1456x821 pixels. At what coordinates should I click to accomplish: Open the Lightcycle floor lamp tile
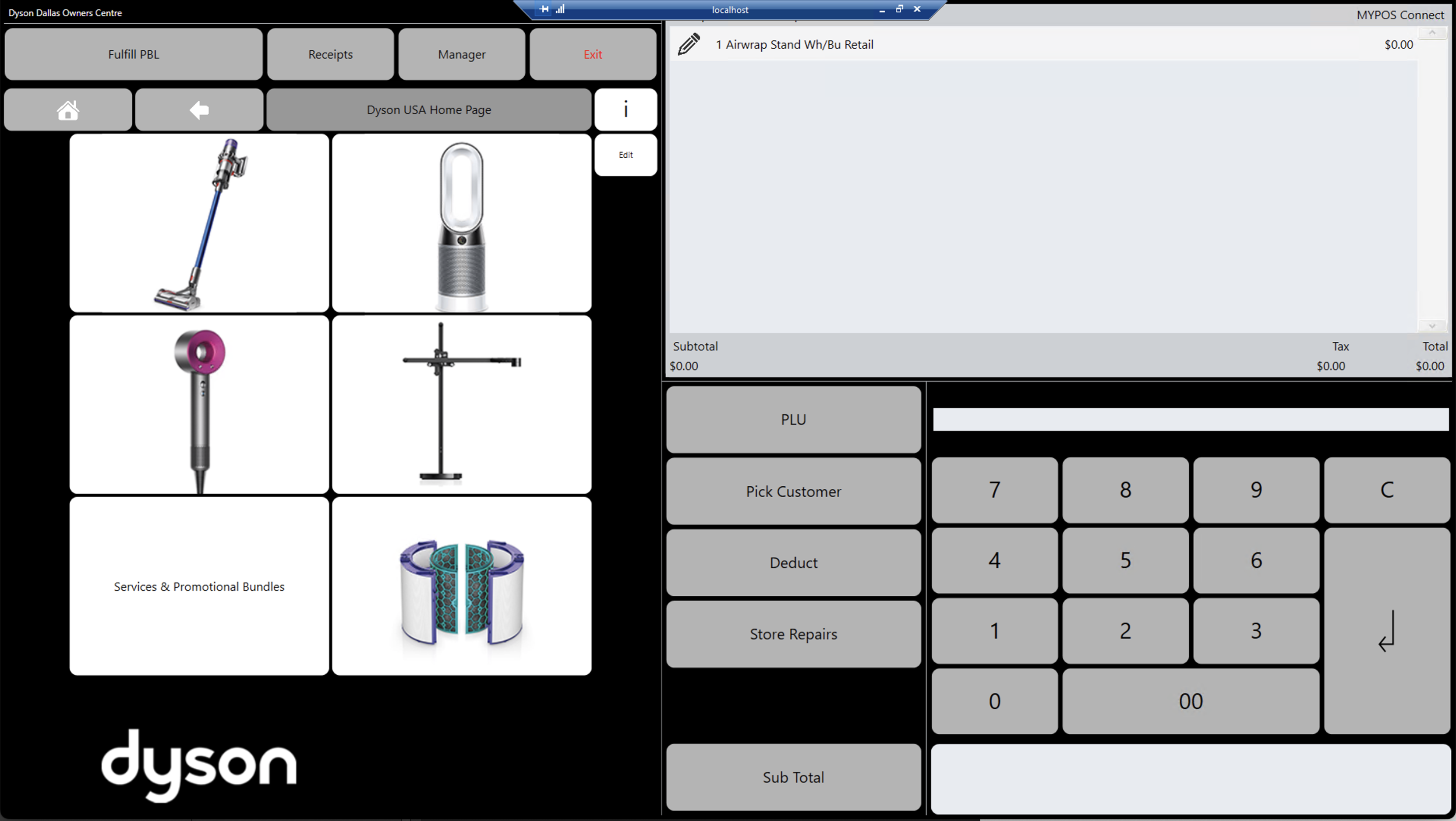tap(461, 404)
